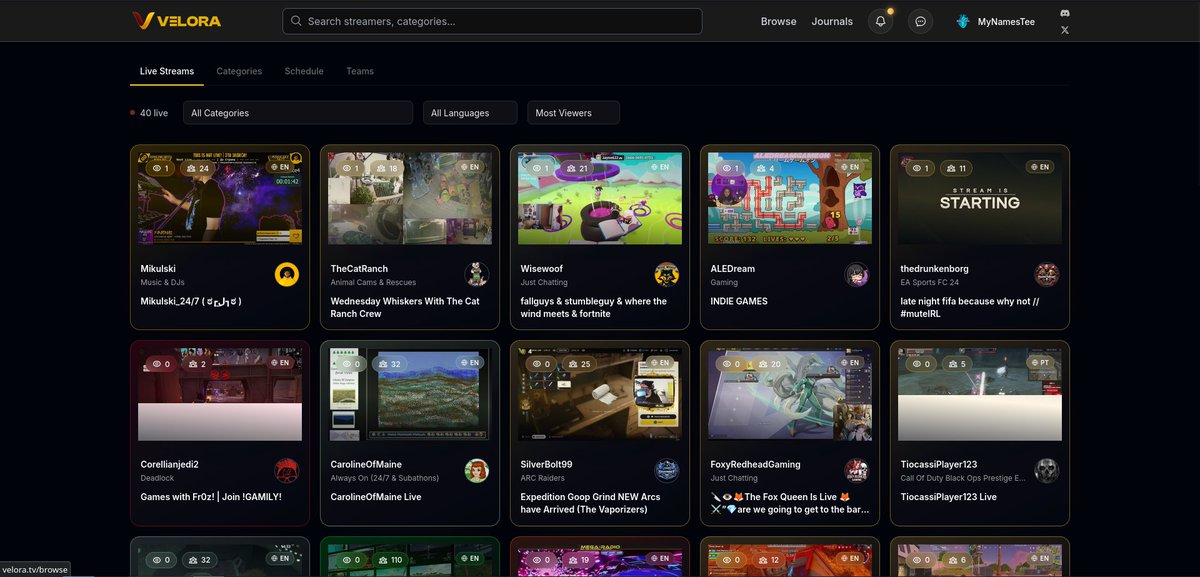Screen dimensions: 1200x577
Task: Open TheCatRanch channel avatar
Action: (x=477, y=275)
